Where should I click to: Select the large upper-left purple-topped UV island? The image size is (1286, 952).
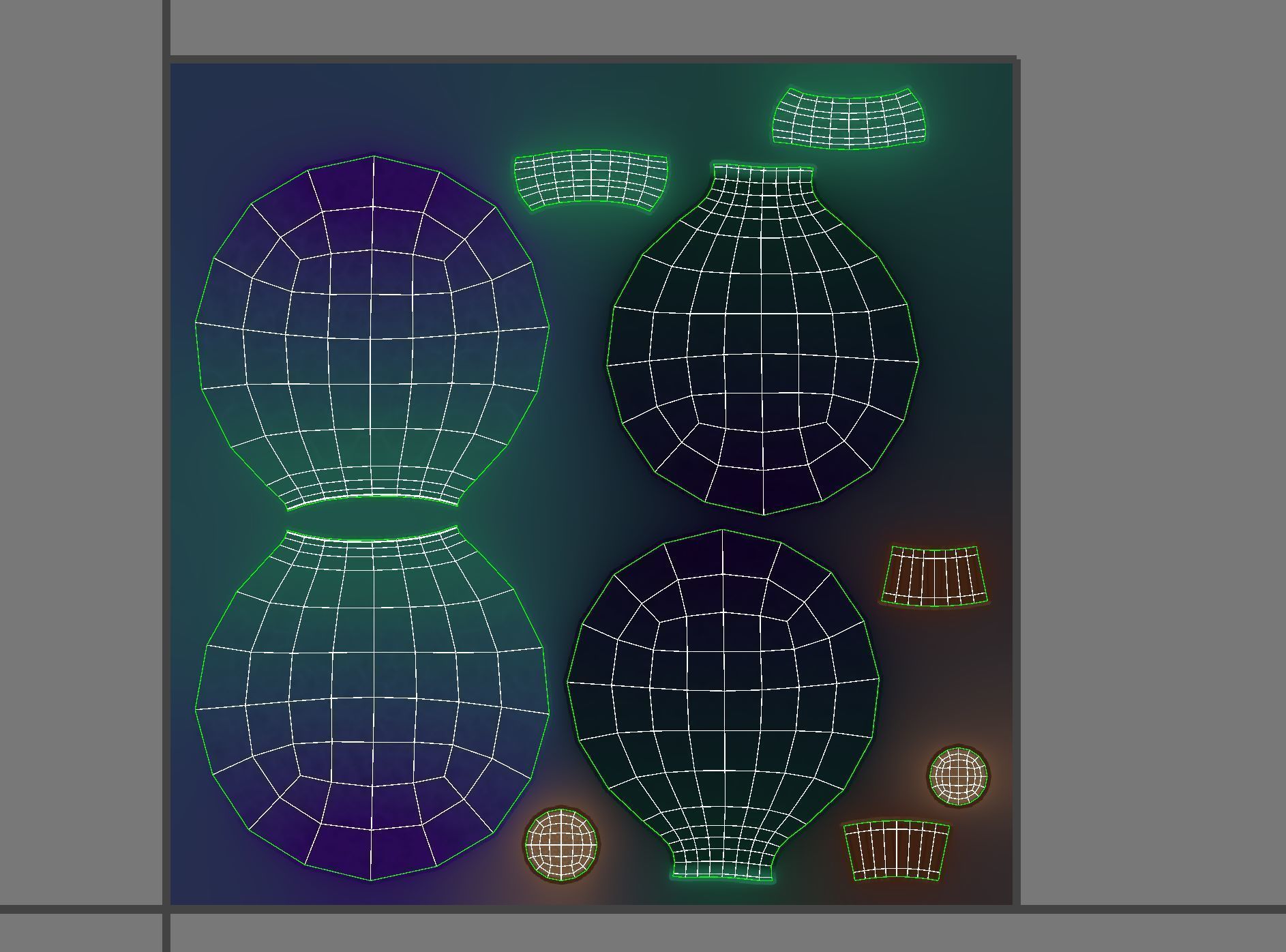click(x=372, y=333)
